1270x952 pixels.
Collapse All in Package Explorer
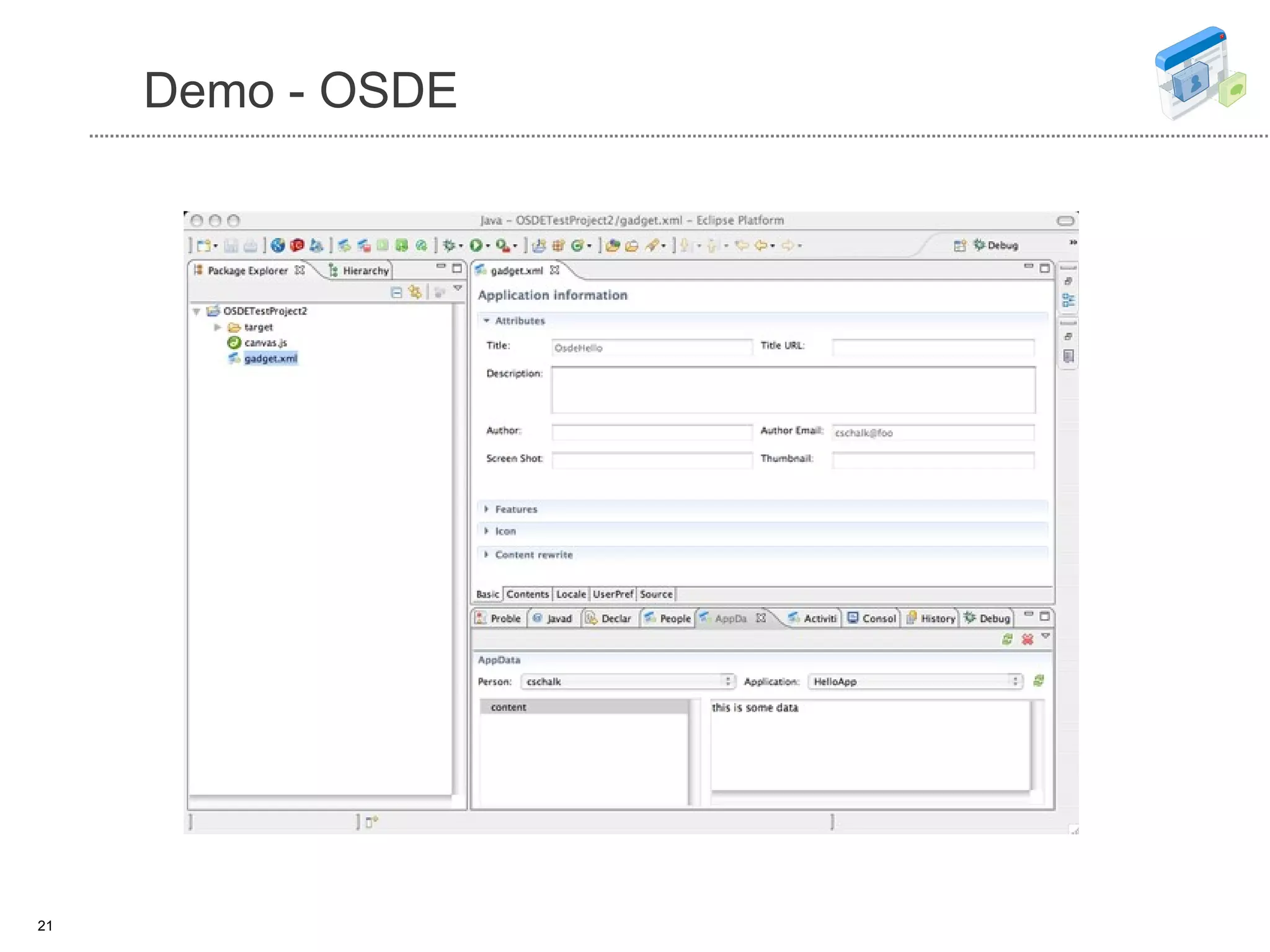[397, 293]
